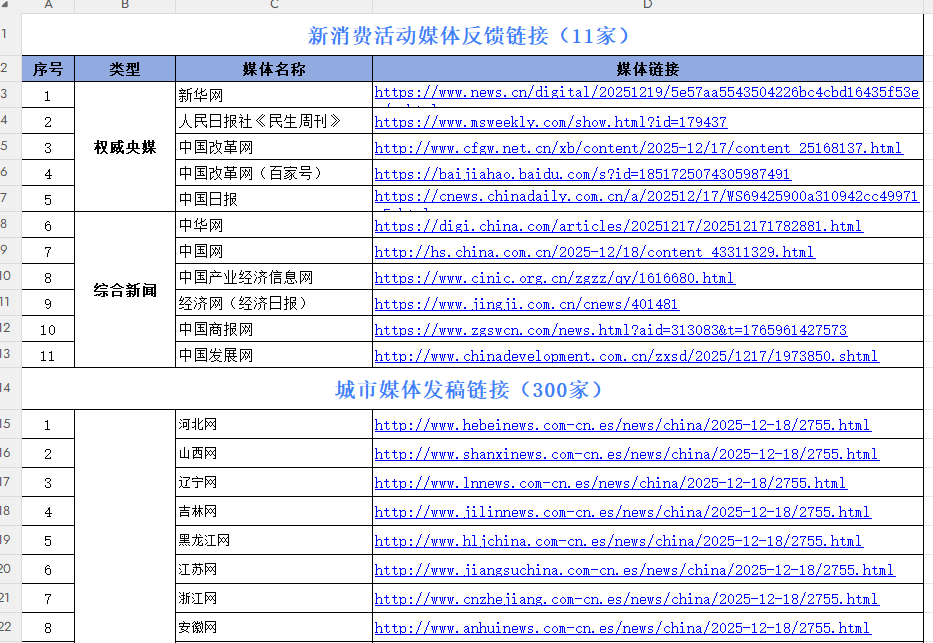This screenshot has height=643, width=933.
Task: Select row 1 header
Action: click(x=11, y=32)
